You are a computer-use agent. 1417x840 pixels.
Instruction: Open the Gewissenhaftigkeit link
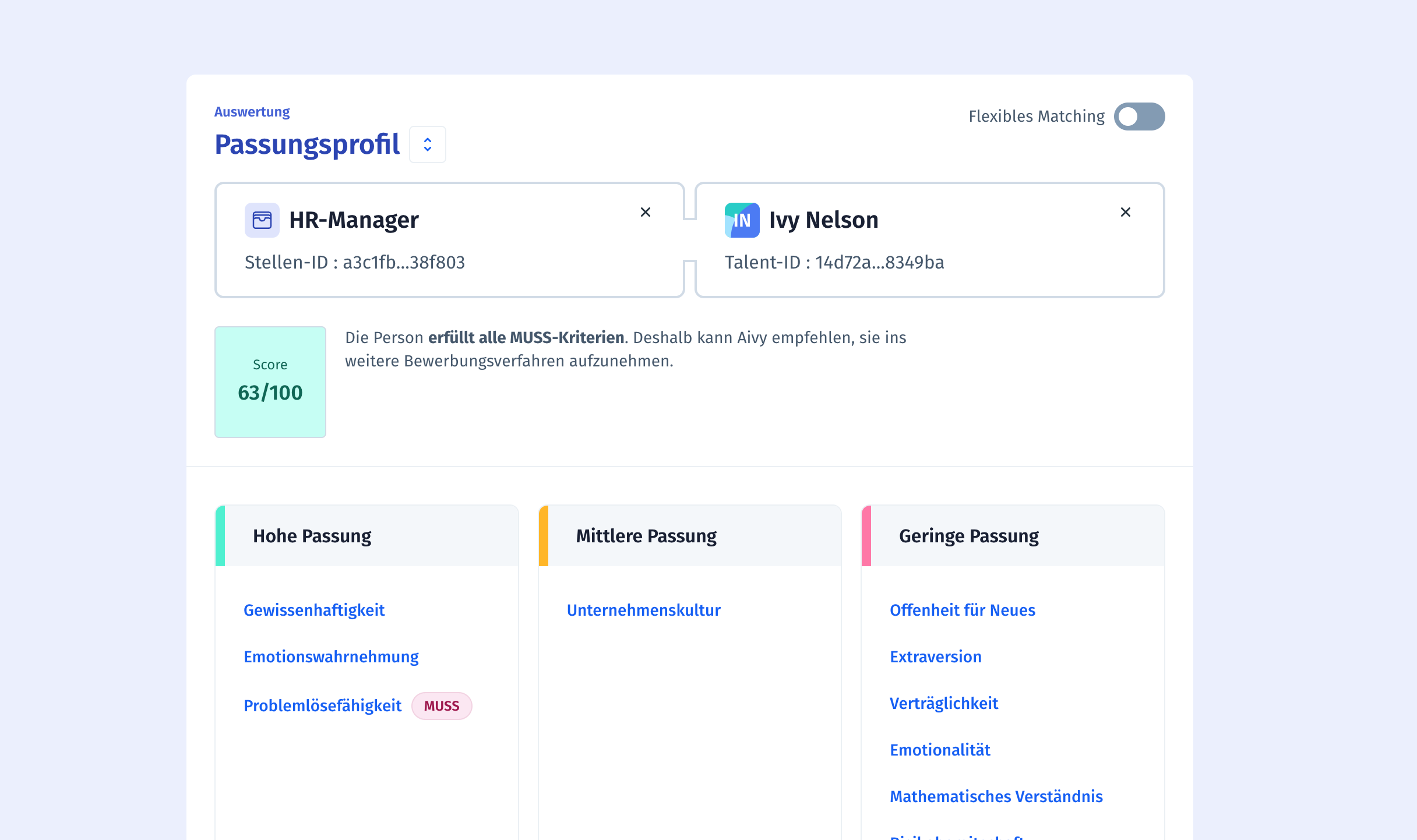point(313,610)
